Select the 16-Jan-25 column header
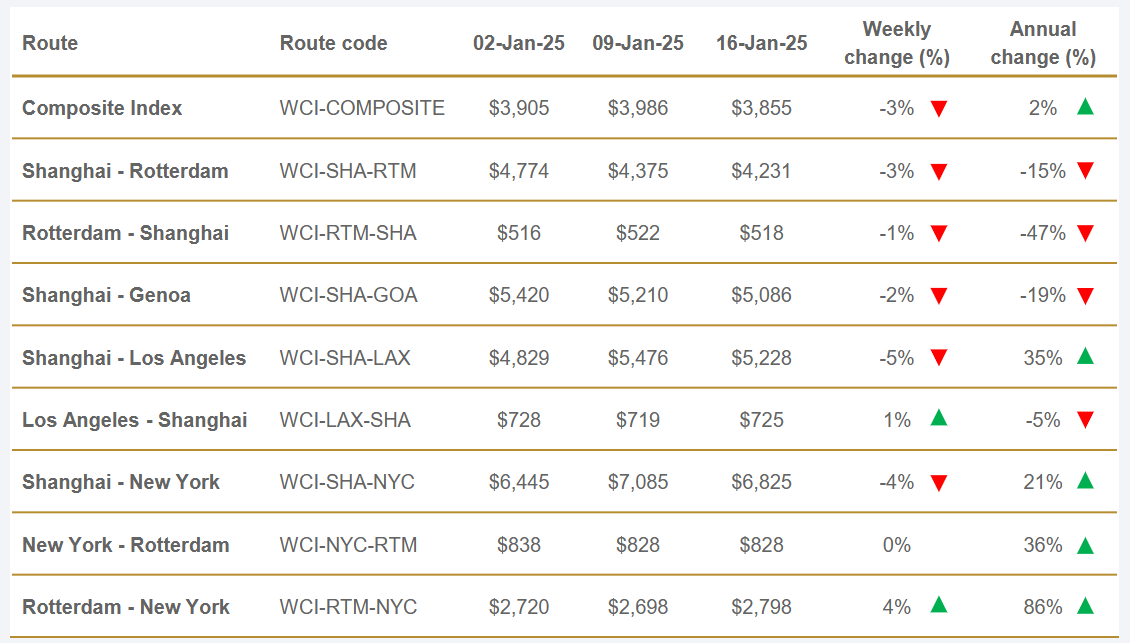Screen dimensions: 1130x643 761,43
